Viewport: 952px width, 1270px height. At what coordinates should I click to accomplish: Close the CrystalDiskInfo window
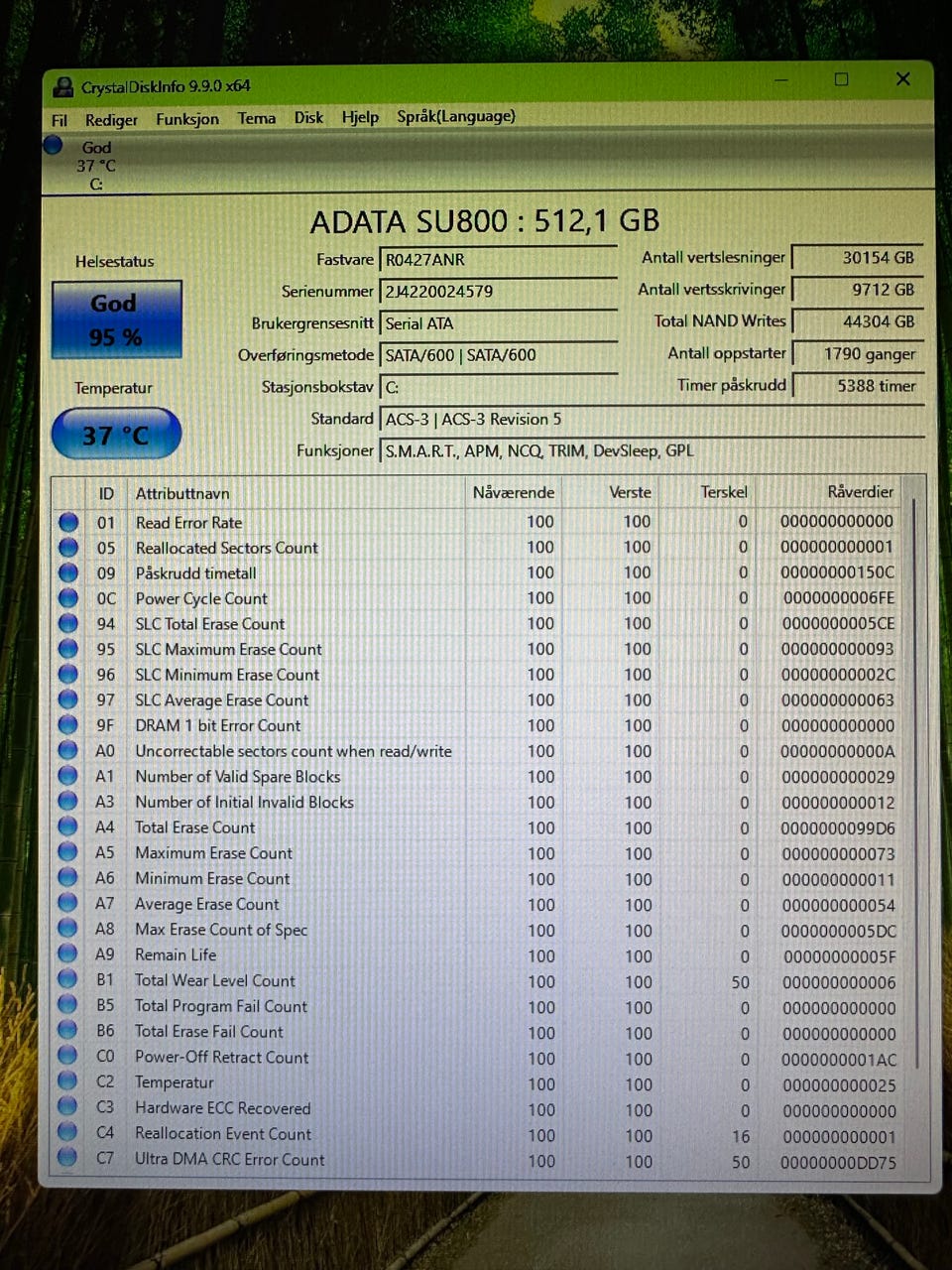902,78
